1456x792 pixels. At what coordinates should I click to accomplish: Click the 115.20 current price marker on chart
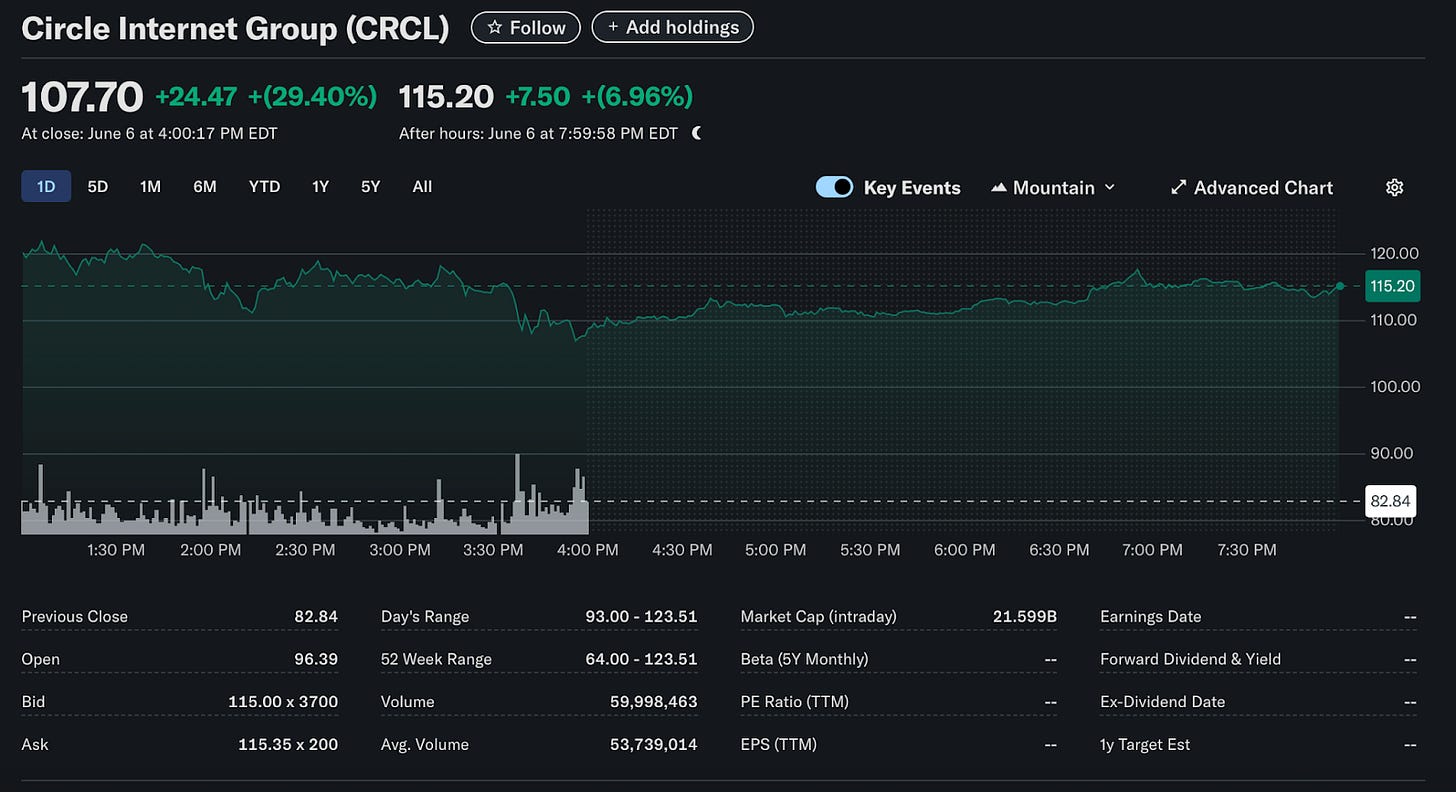click(1392, 286)
